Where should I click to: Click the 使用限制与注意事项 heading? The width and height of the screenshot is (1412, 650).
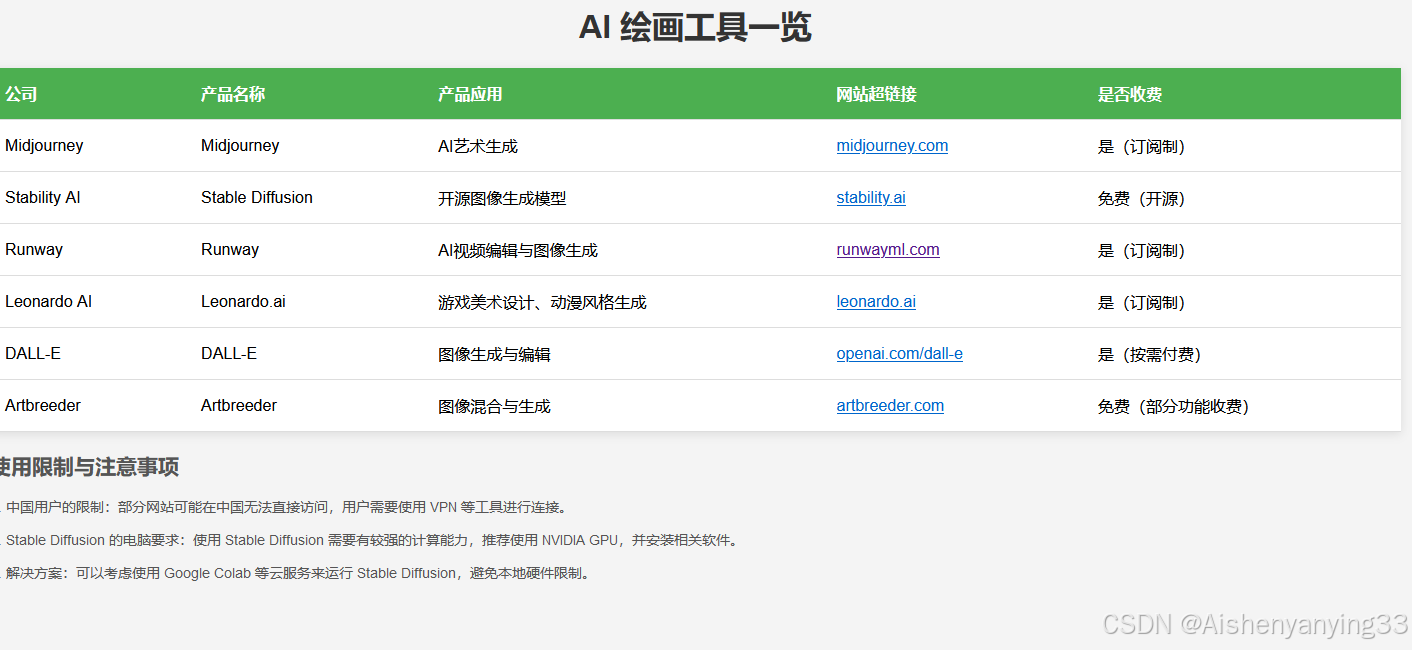click(x=88, y=467)
